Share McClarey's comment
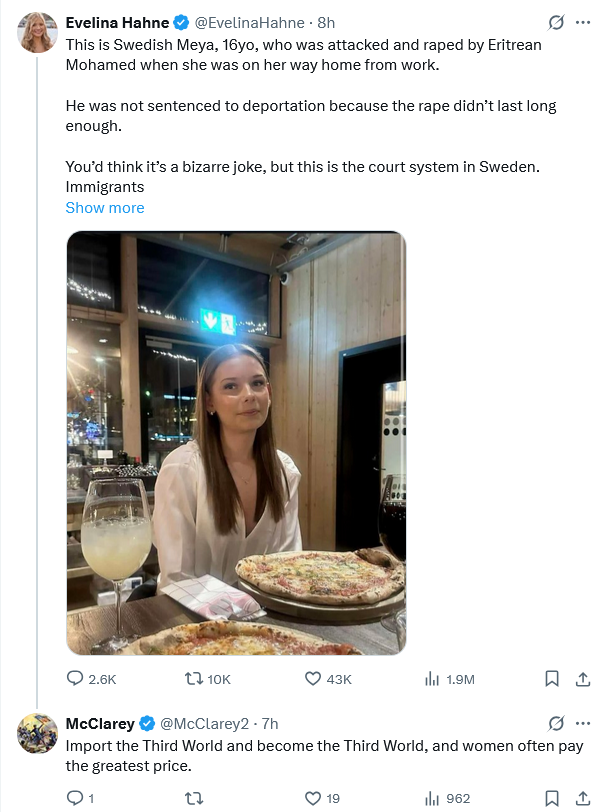This screenshot has width=608, height=812. [x=583, y=798]
